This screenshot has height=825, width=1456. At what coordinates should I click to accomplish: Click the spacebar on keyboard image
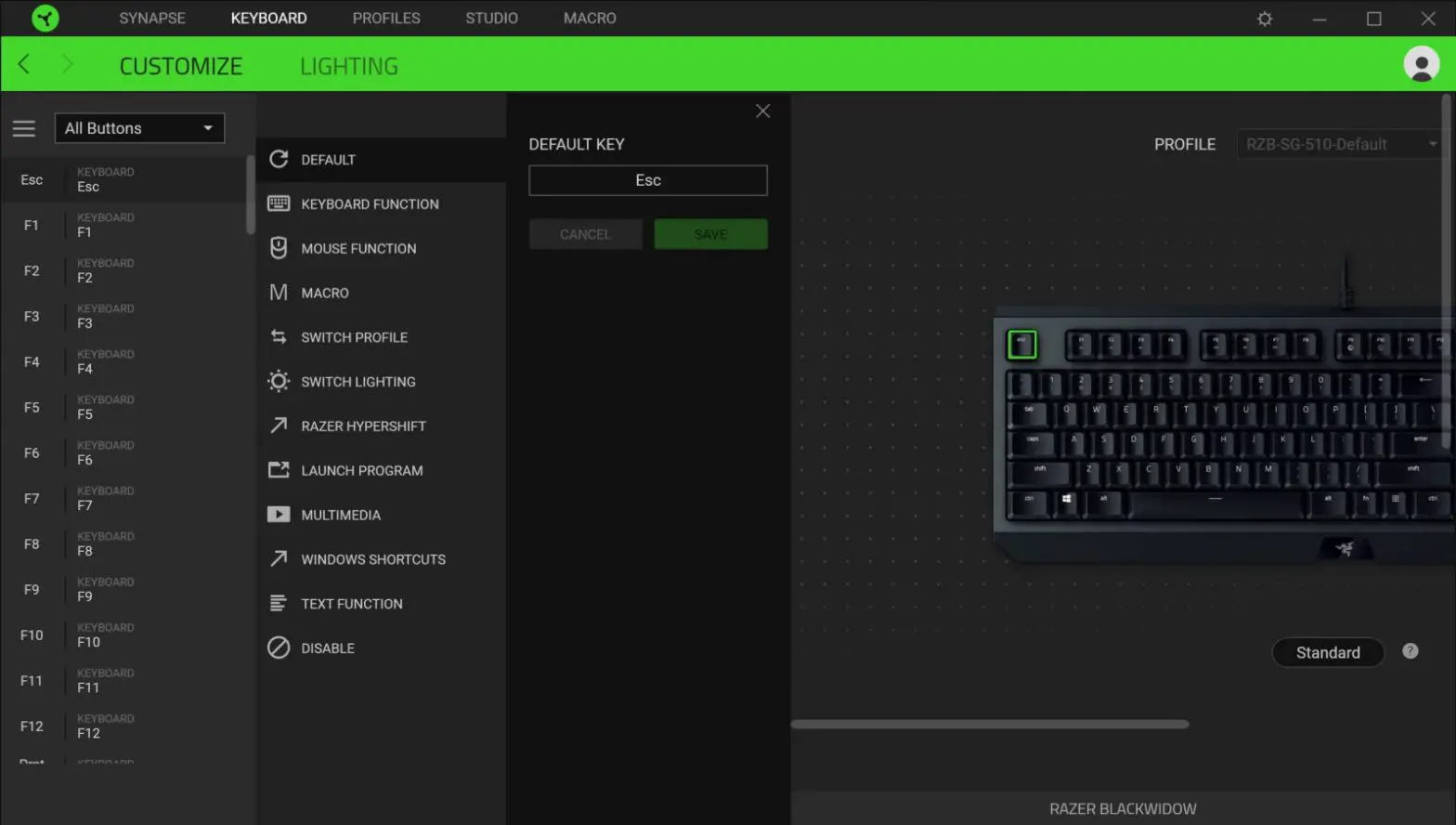1215,503
